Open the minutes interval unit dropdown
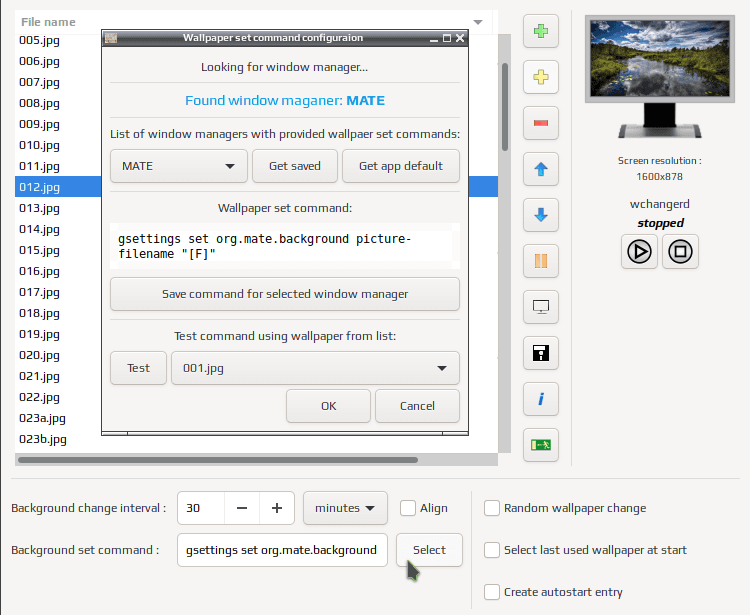 pyautogui.click(x=345, y=508)
